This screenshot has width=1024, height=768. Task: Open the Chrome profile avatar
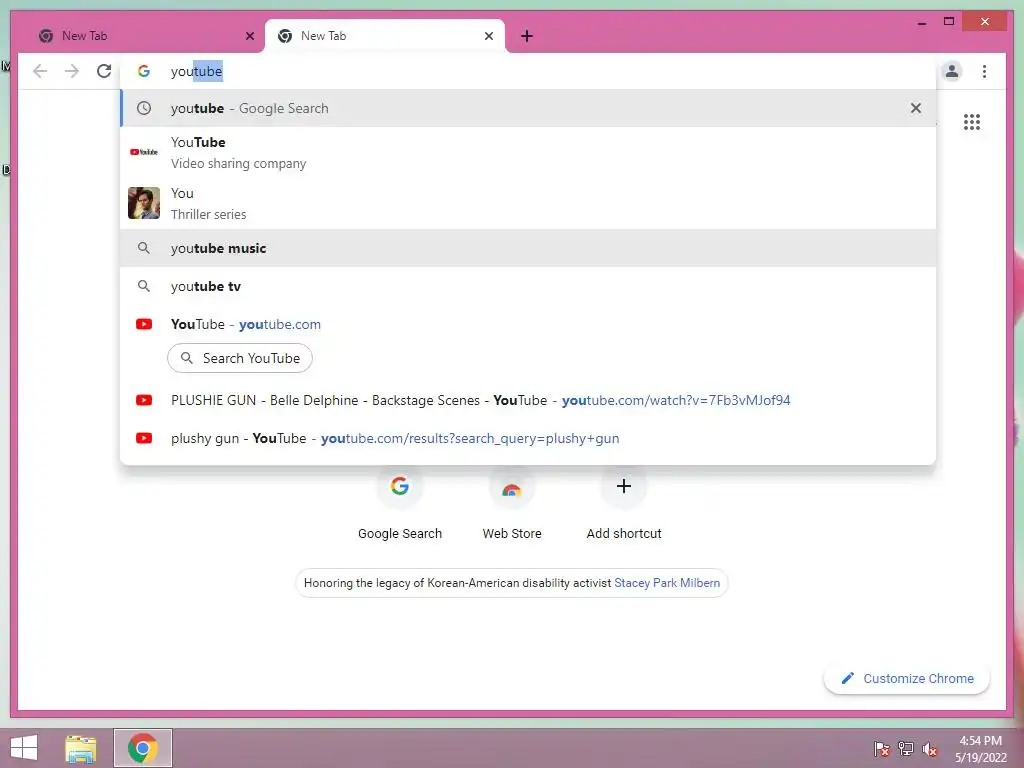coord(952,71)
